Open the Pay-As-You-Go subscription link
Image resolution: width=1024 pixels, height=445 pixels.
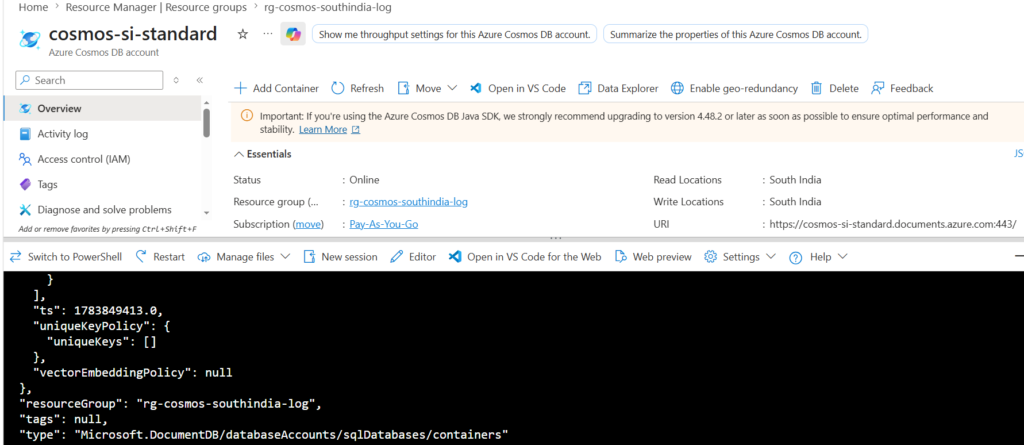(x=383, y=224)
